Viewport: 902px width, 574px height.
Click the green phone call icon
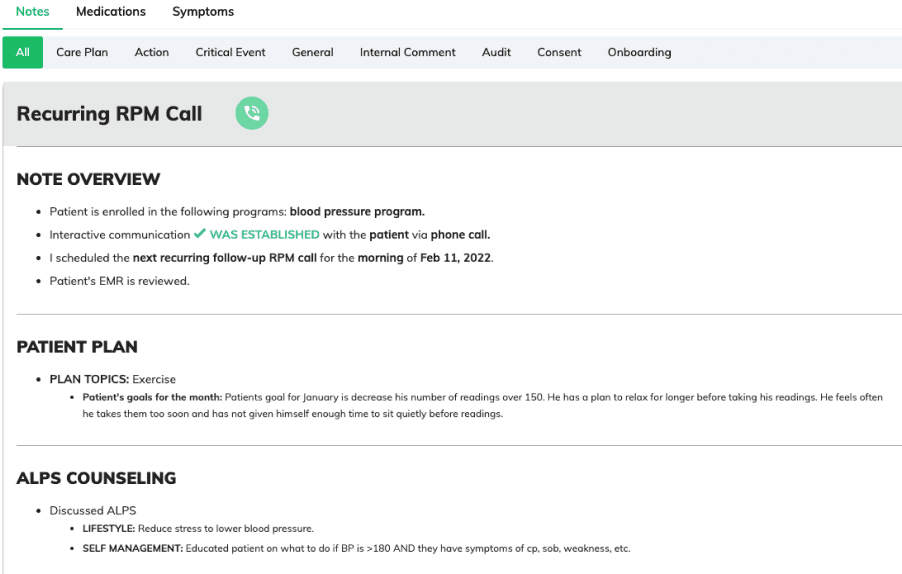pyautogui.click(x=252, y=113)
